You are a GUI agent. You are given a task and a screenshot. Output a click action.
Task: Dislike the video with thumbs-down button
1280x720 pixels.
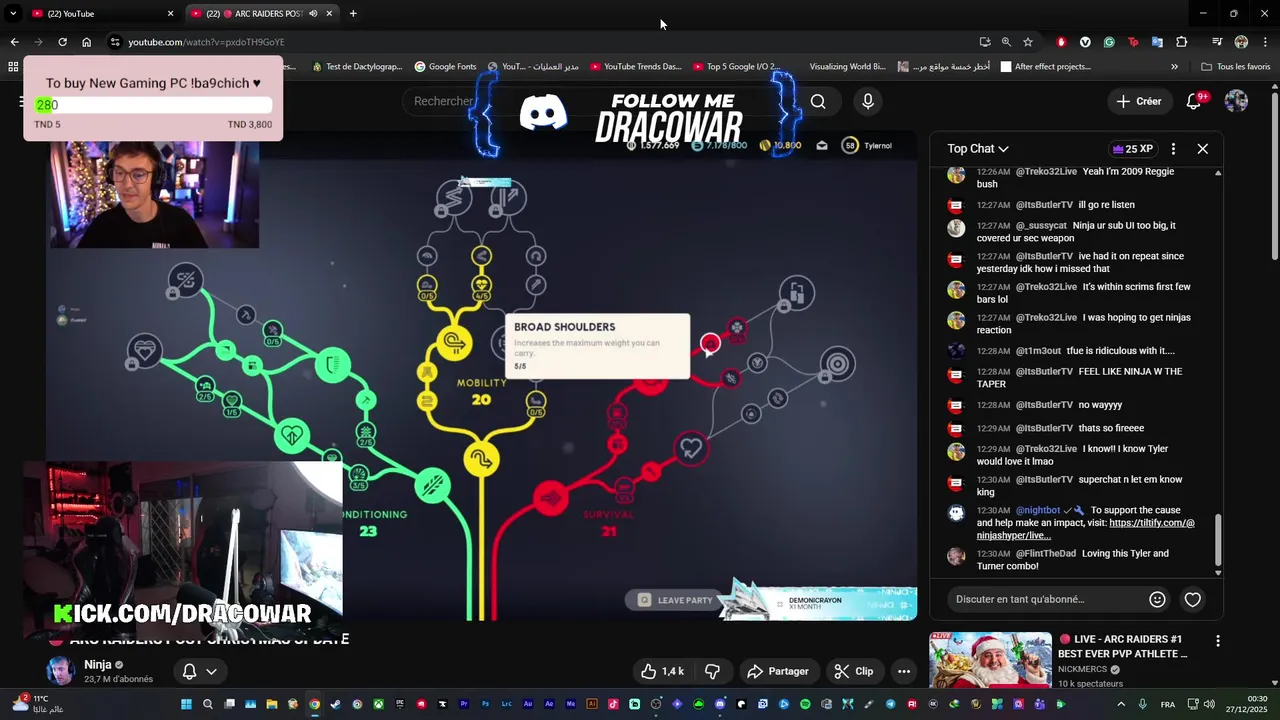[x=713, y=671]
